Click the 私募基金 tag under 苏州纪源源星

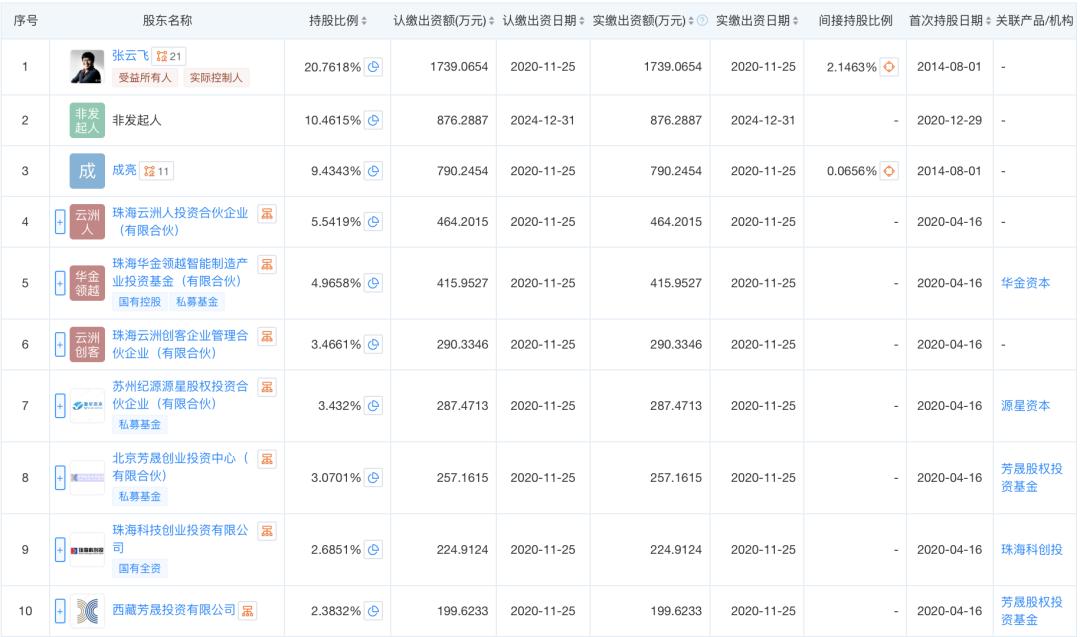click(x=139, y=424)
